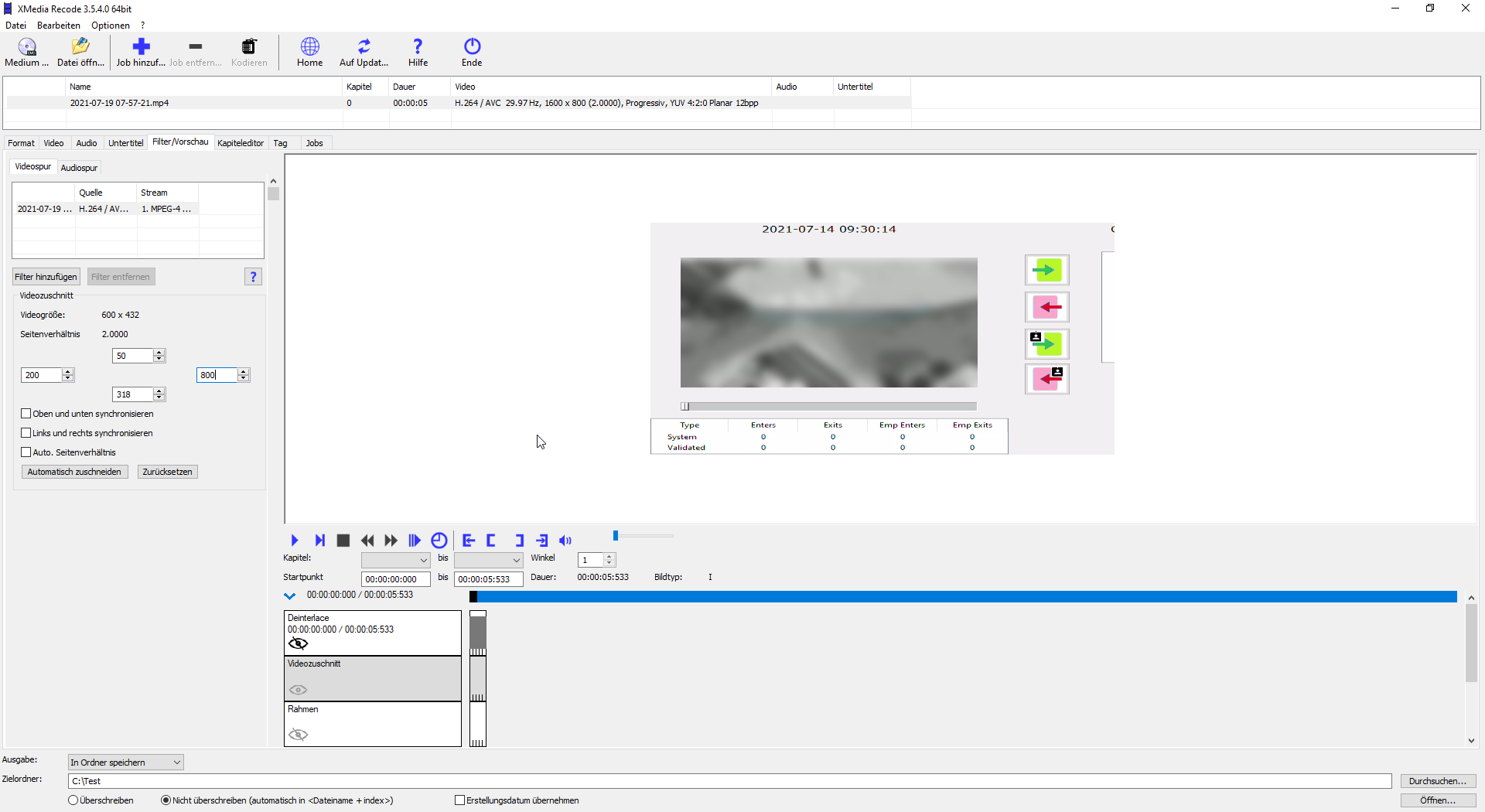Check Erstellungsdatum übernehmen
The image size is (1485, 812).
(x=459, y=800)
